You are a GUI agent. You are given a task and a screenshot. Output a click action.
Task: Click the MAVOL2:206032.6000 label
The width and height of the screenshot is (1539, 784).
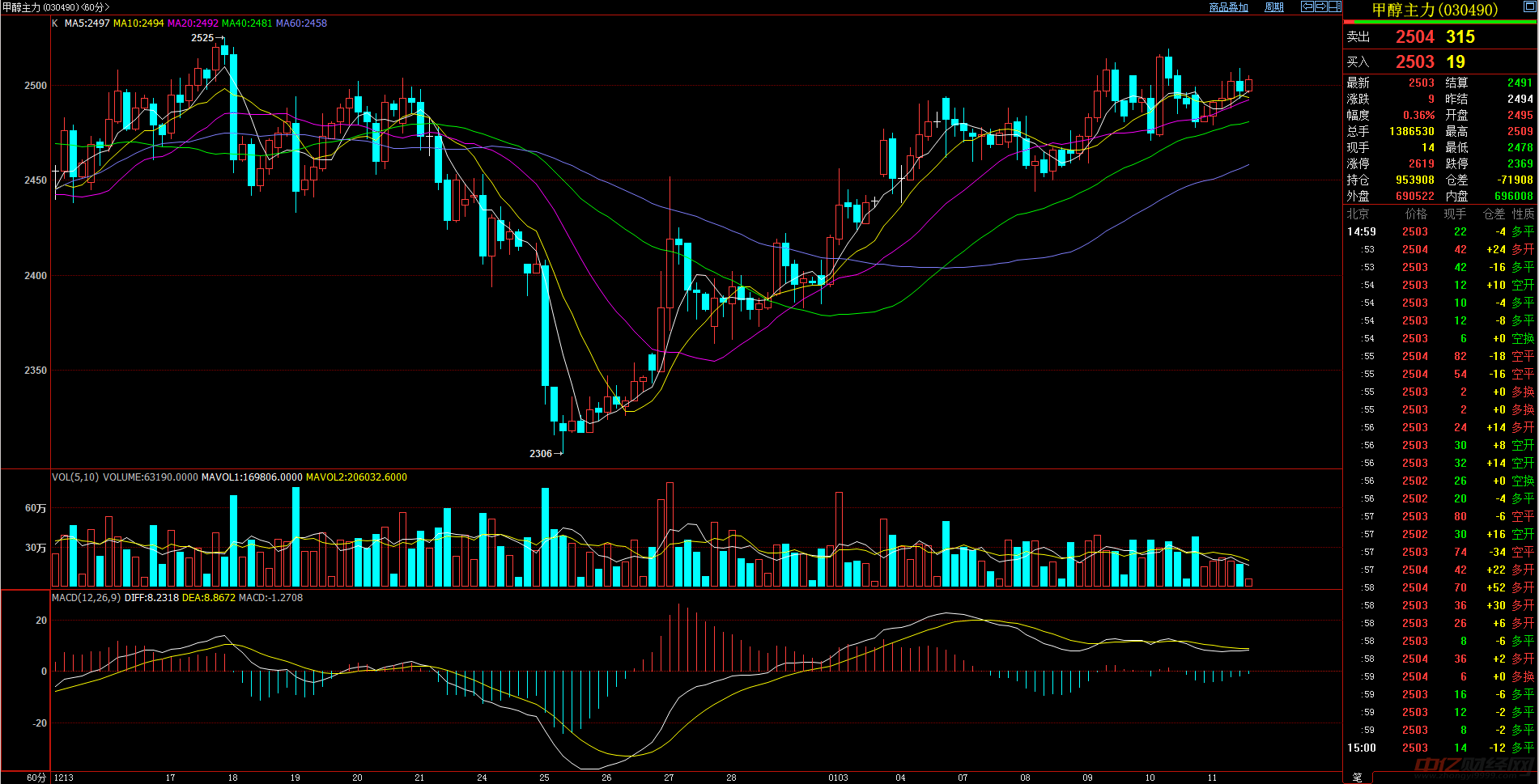tap(356, 477)
